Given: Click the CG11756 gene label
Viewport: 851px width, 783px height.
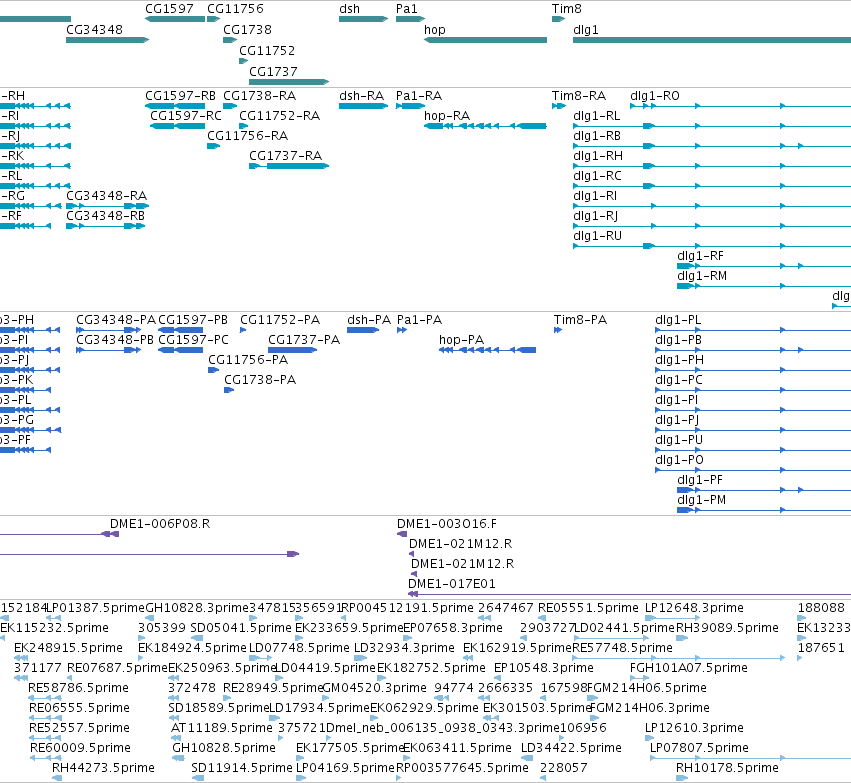Looking at the screenshot, I should click(x=236, y=9).
